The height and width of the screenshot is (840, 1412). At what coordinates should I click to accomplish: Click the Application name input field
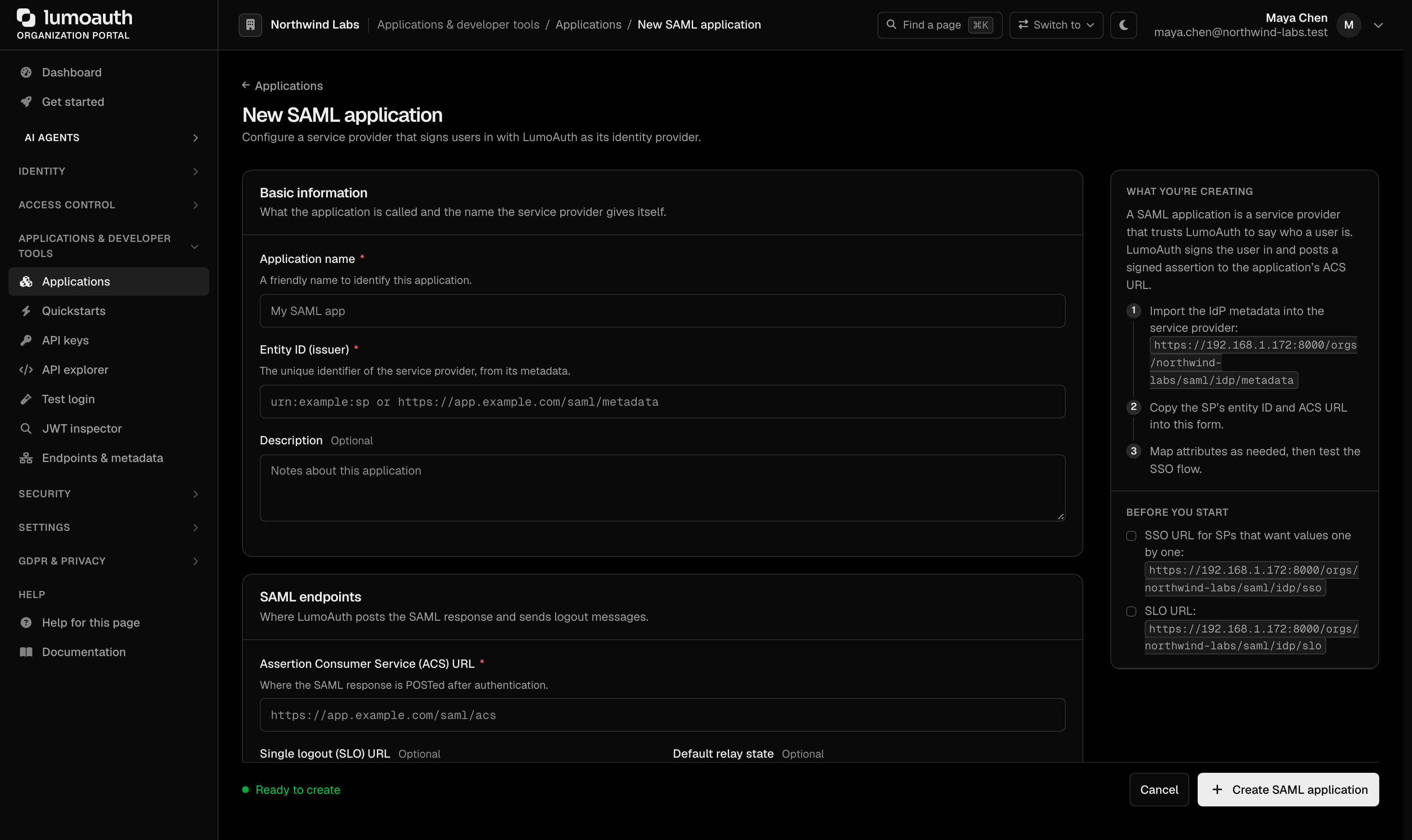point(662,311)
